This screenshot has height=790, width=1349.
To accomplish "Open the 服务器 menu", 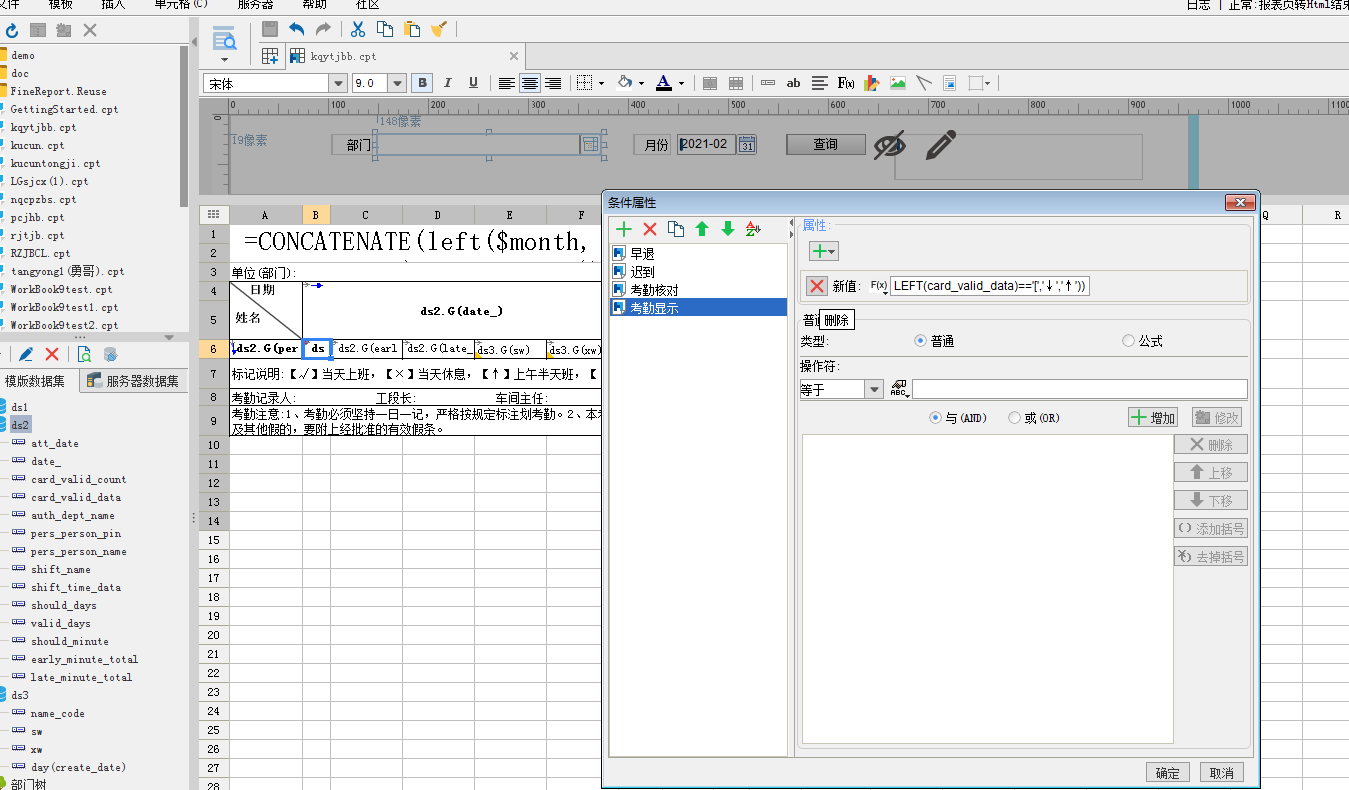I will pos(255,5).
